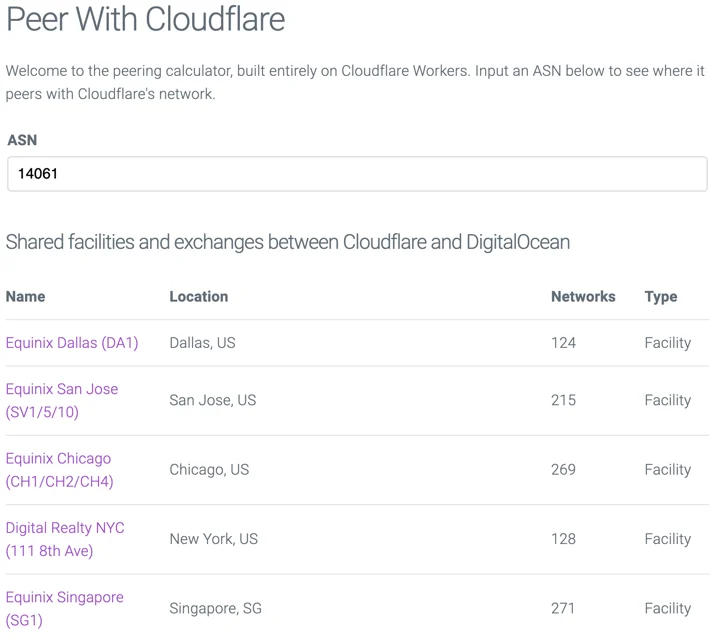Viewport: 715px width, 643px height.
Task: Select the 'New York, US' location cell
Action: (214, 539)
